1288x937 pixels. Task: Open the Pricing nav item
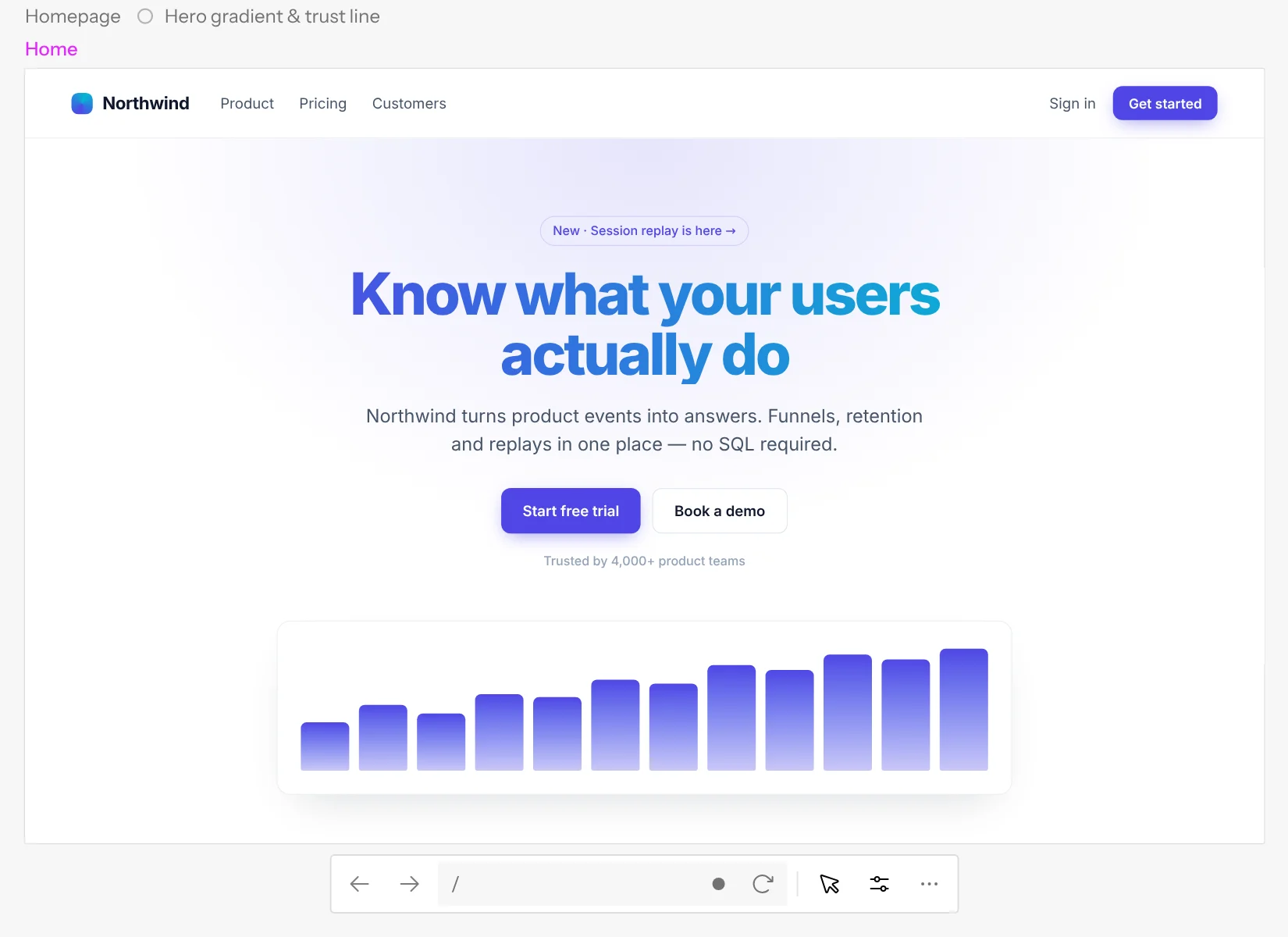click(x=322, y=104)
